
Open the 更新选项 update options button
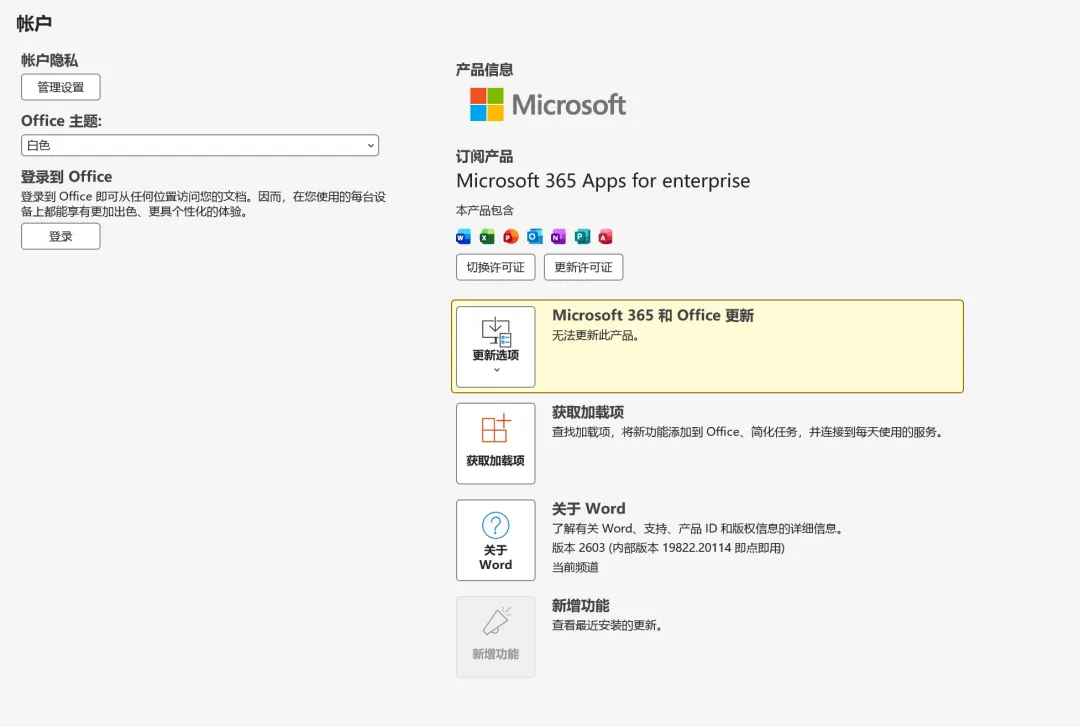click(x=496, y=347)
